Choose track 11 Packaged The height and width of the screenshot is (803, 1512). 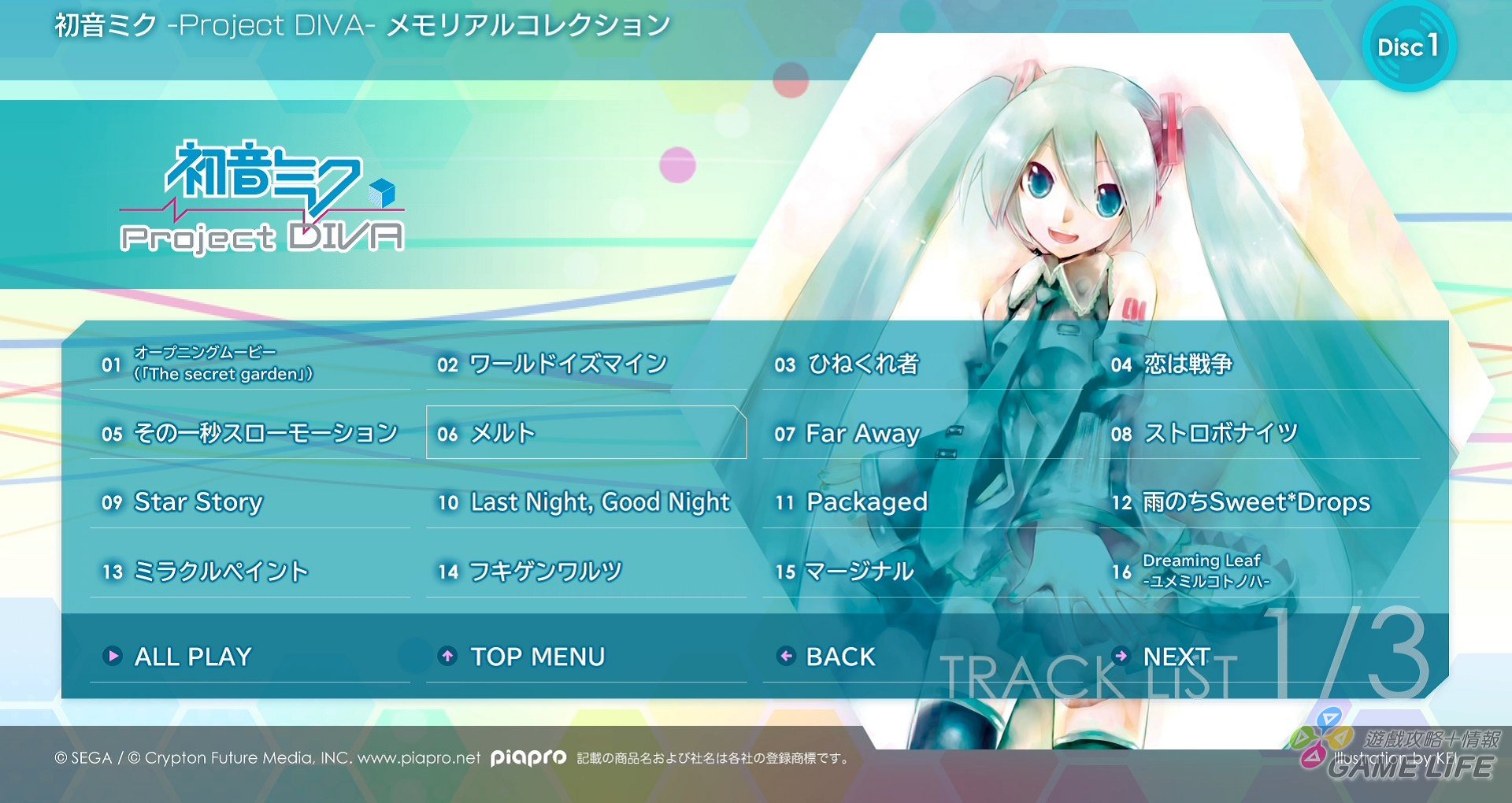tap(922, 502)
